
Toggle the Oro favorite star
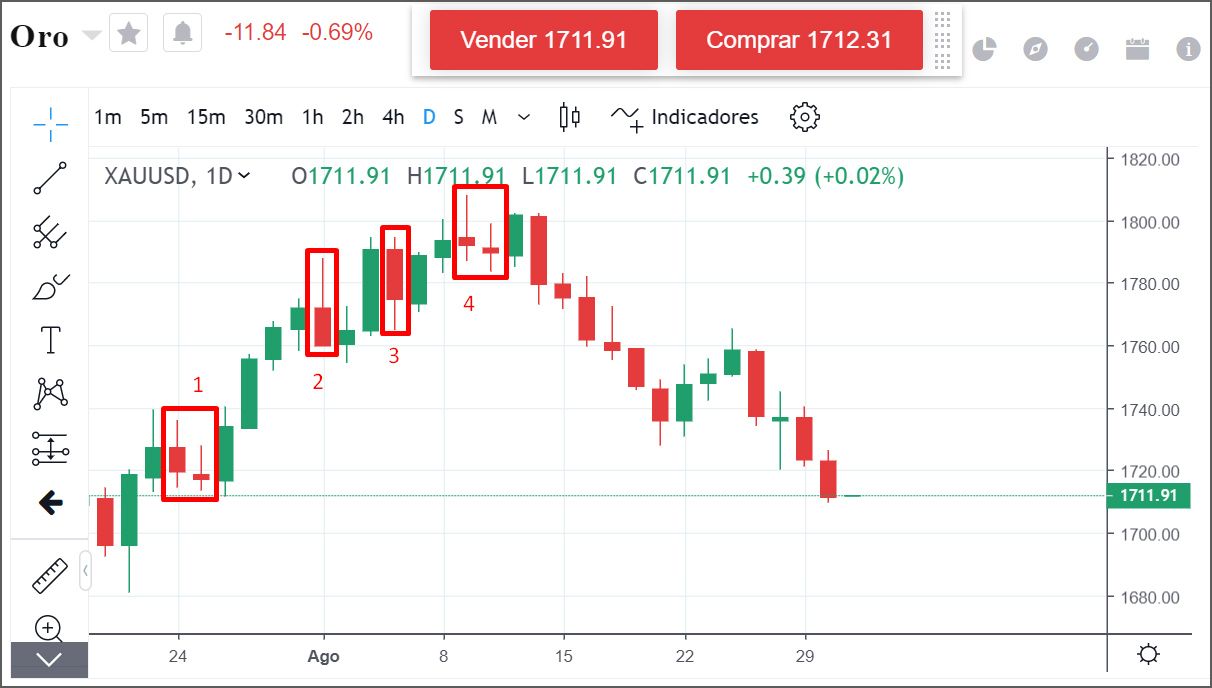(129, 34)
